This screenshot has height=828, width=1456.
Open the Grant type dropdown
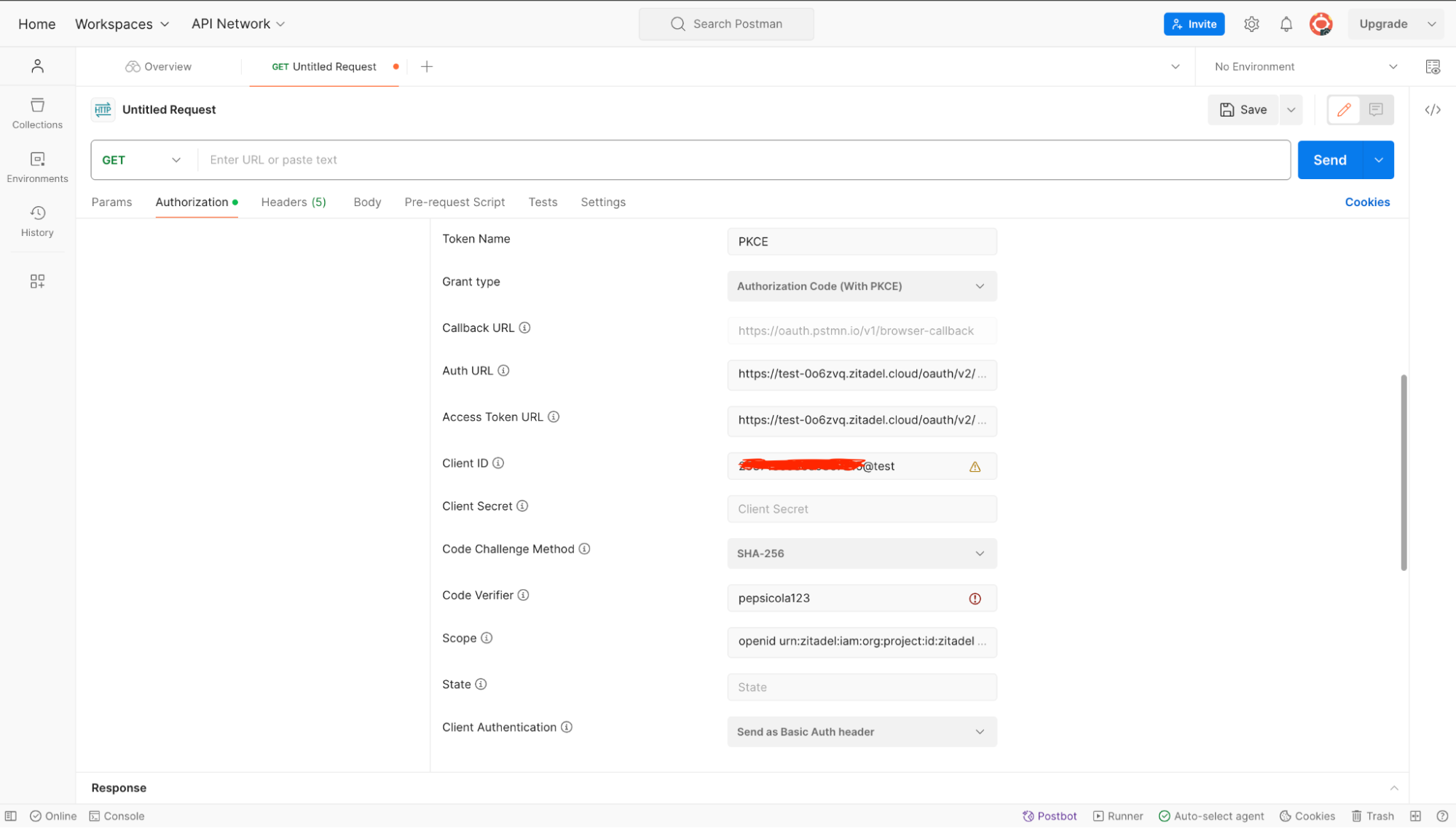(x=861, y=286)
